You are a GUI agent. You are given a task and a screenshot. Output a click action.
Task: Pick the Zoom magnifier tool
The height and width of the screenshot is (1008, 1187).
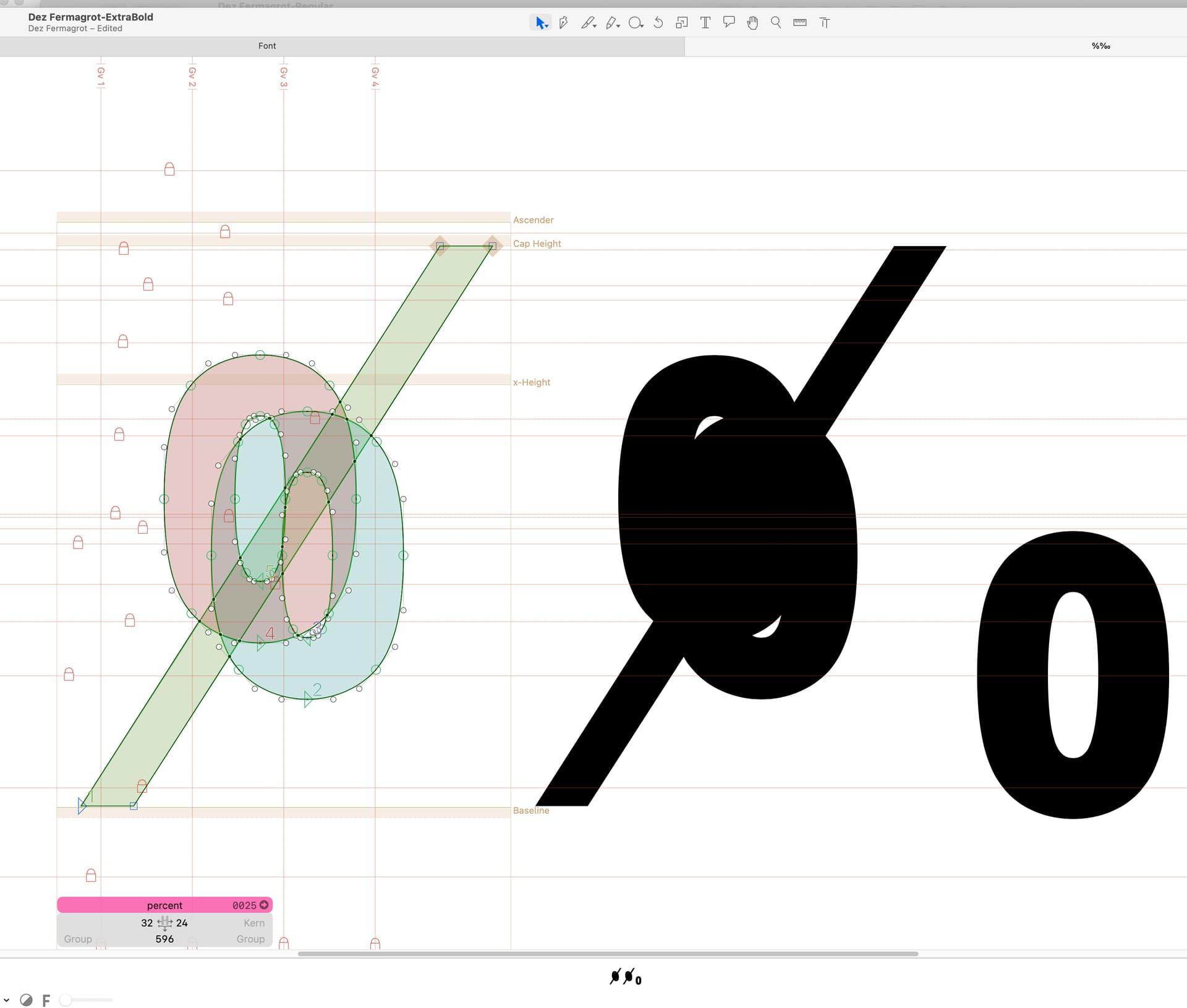[776, 23]
